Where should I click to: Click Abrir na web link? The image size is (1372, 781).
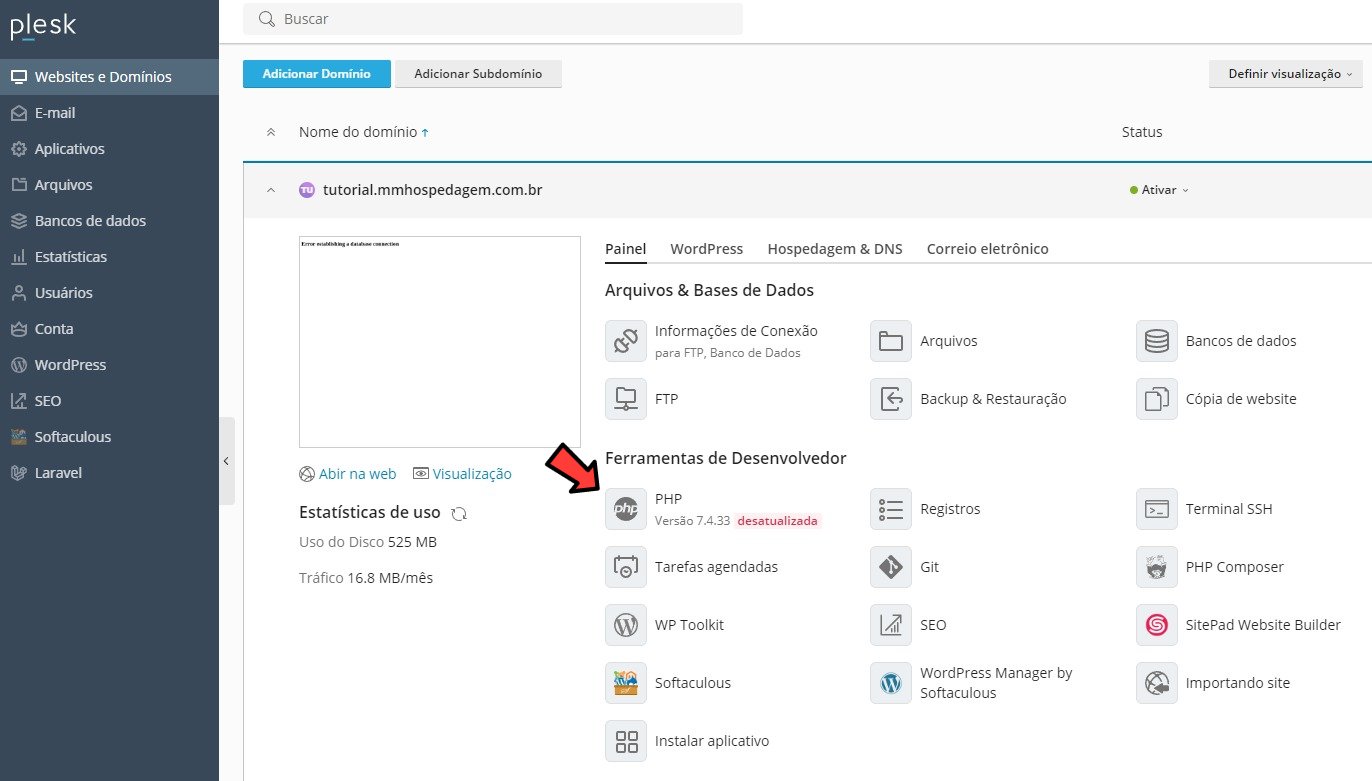(x=348, y=474)
